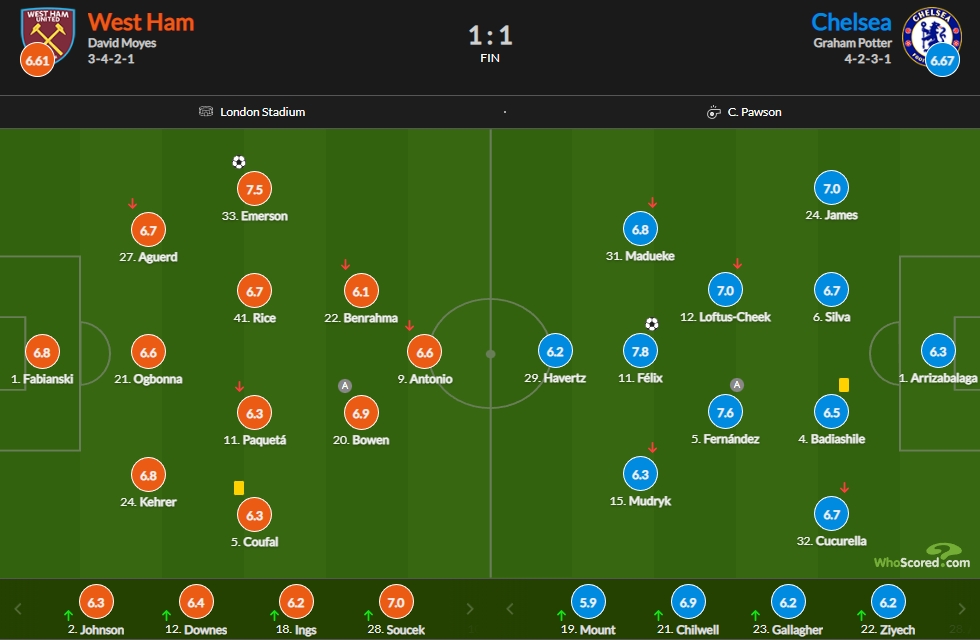980x640 pixels.
Task: Click the goal ball icon above Félix
Action: click(x=652, y=324)
